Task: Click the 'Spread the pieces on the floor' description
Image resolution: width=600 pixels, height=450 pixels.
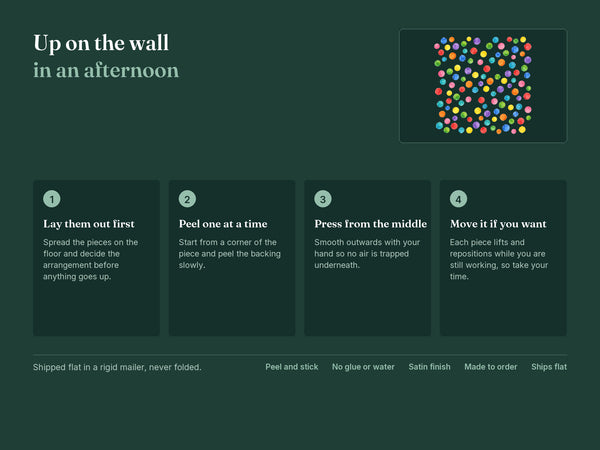Action: (x=91, y=259)
